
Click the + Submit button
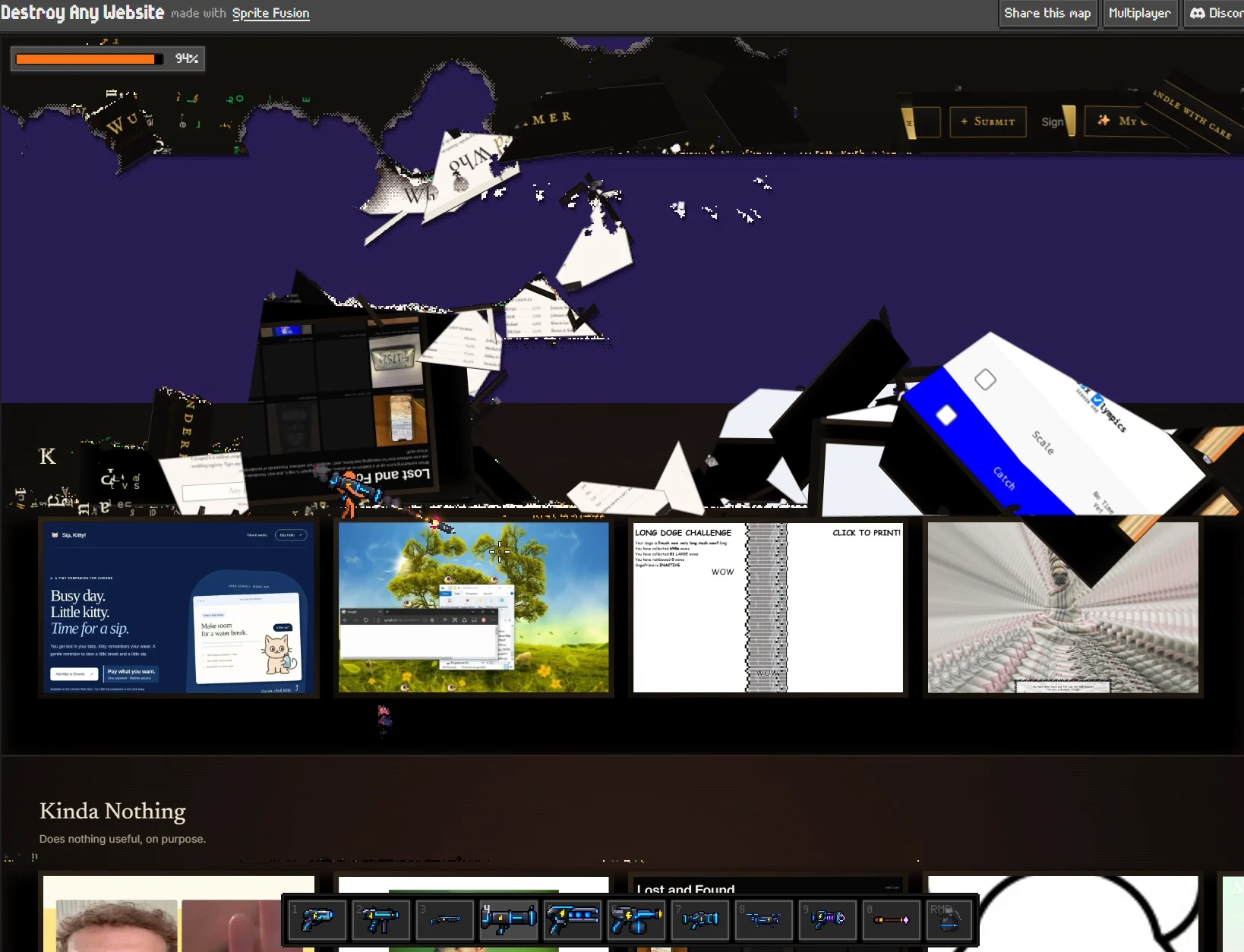click(x=988, y=121)
